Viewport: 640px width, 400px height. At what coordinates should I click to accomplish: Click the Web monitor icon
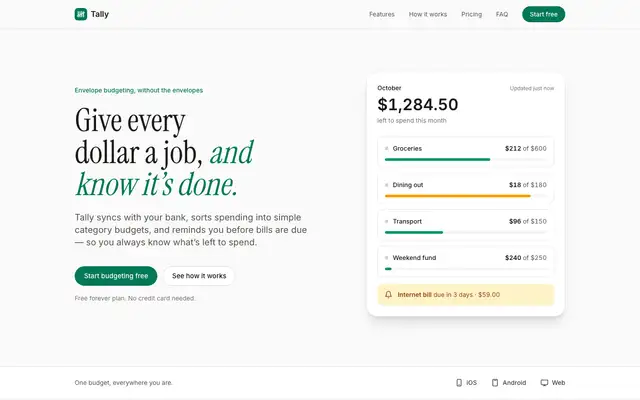tap(544, 382)
